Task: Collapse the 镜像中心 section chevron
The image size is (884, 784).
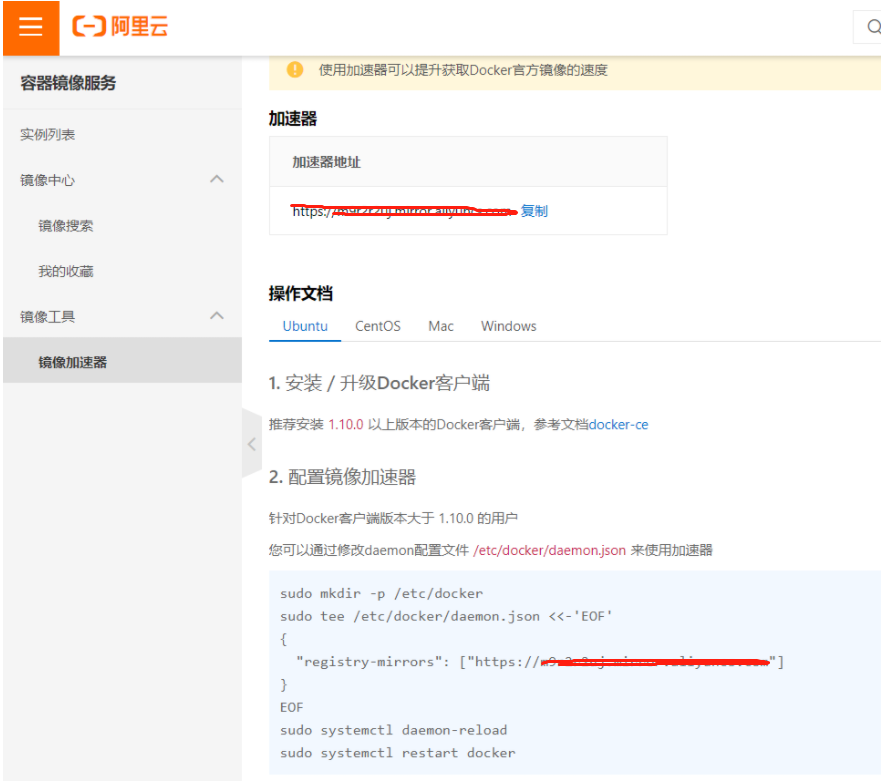Action: (x=217, y=179)
